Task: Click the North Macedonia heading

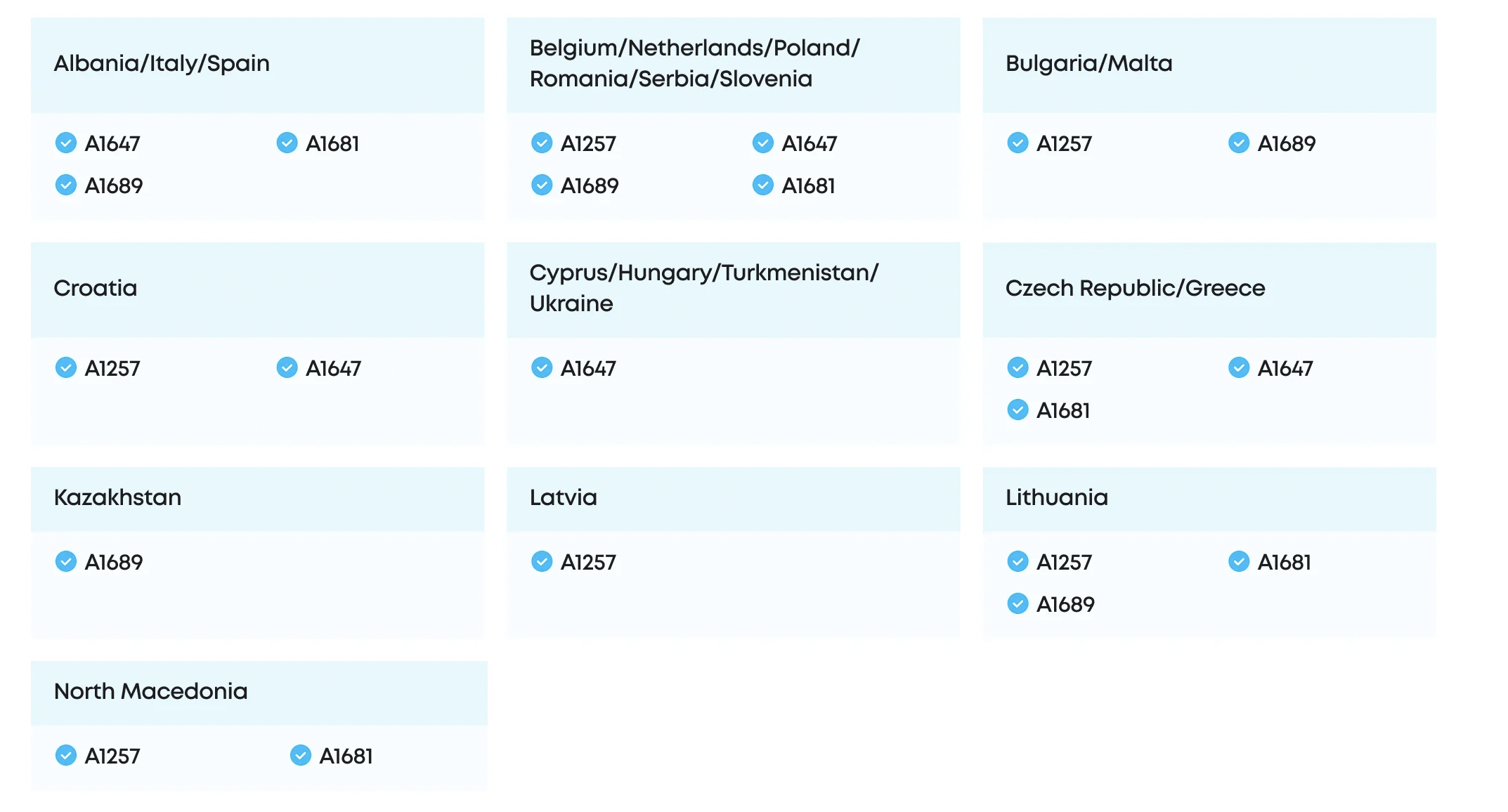Action: [x=150, y=691]
